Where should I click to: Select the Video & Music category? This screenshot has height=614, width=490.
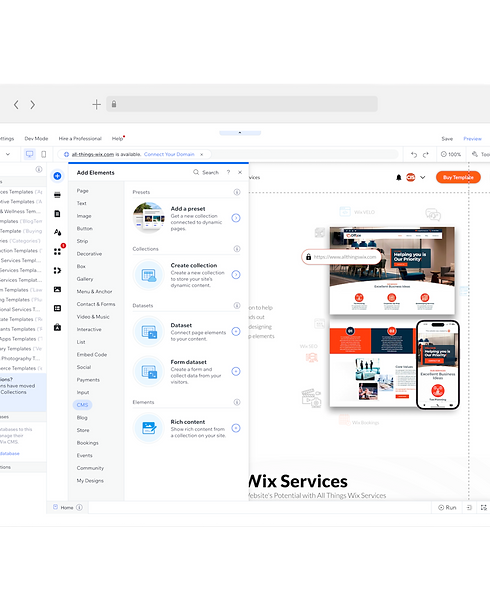pyautogui.click(x=93, y=317)
